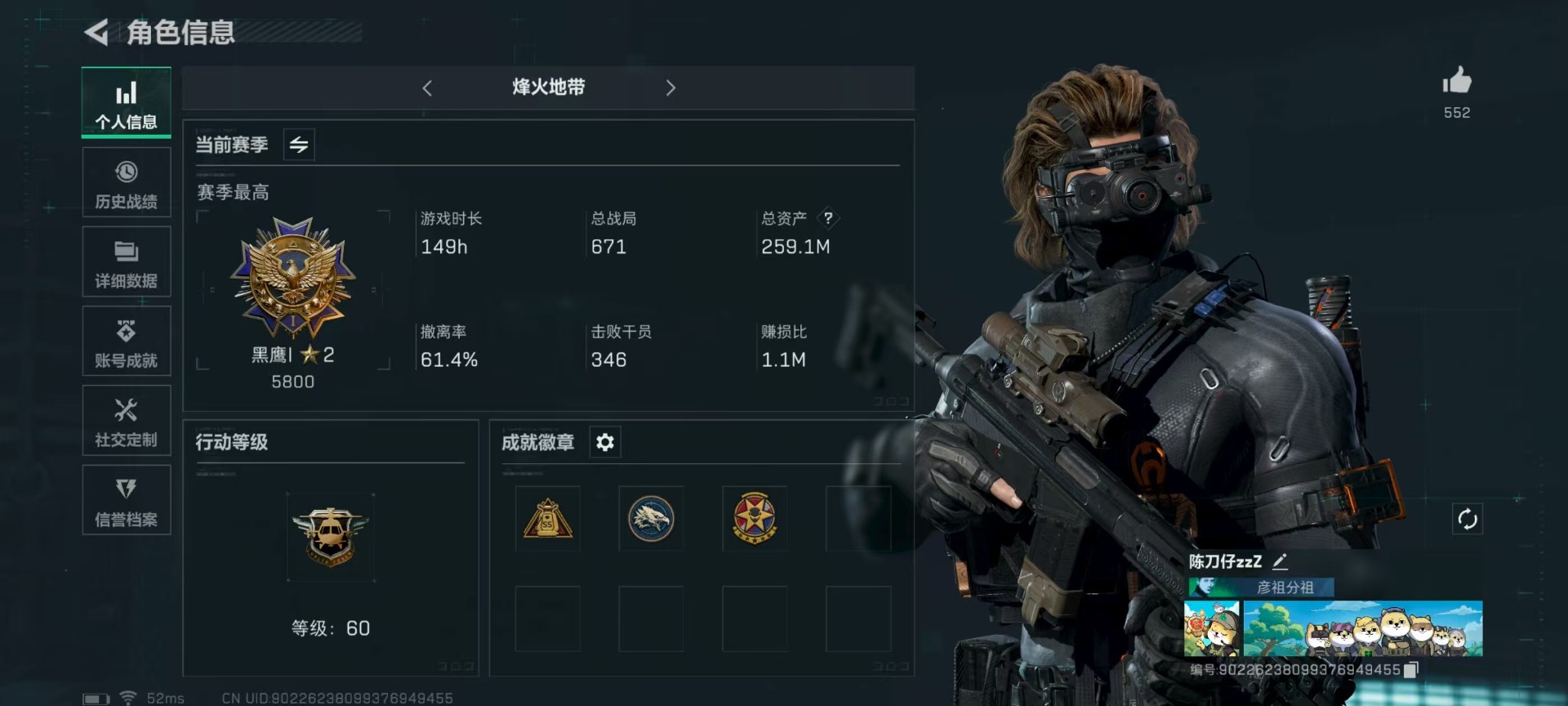Toggle the current season swap button
Viewport: 1568px width, 706px height.
click(299, 145)
